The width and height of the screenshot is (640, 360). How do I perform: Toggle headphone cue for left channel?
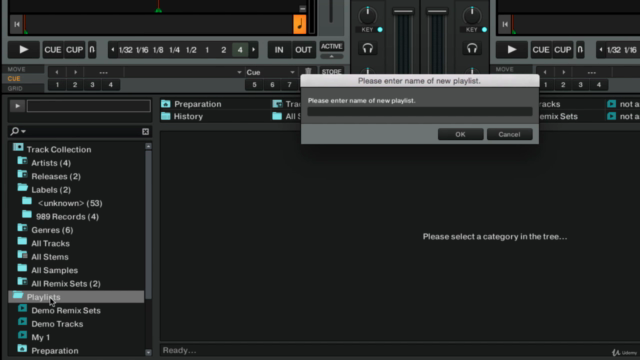[368, 49]
